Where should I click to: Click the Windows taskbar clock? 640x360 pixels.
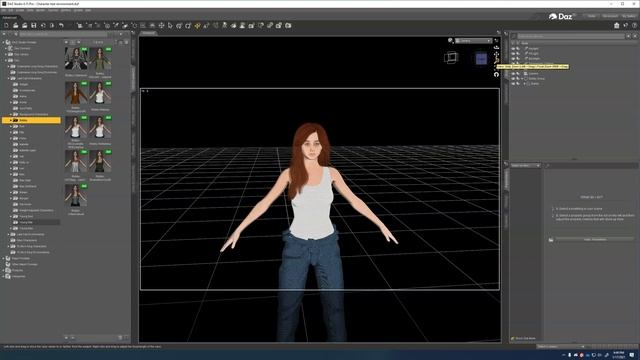pos(619,355)
